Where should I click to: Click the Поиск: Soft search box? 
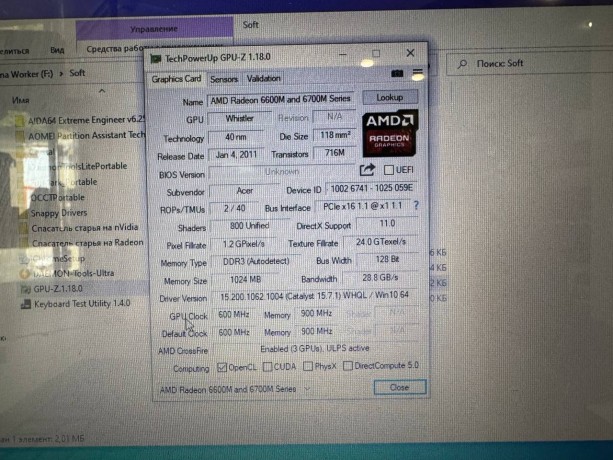[528, 64]
